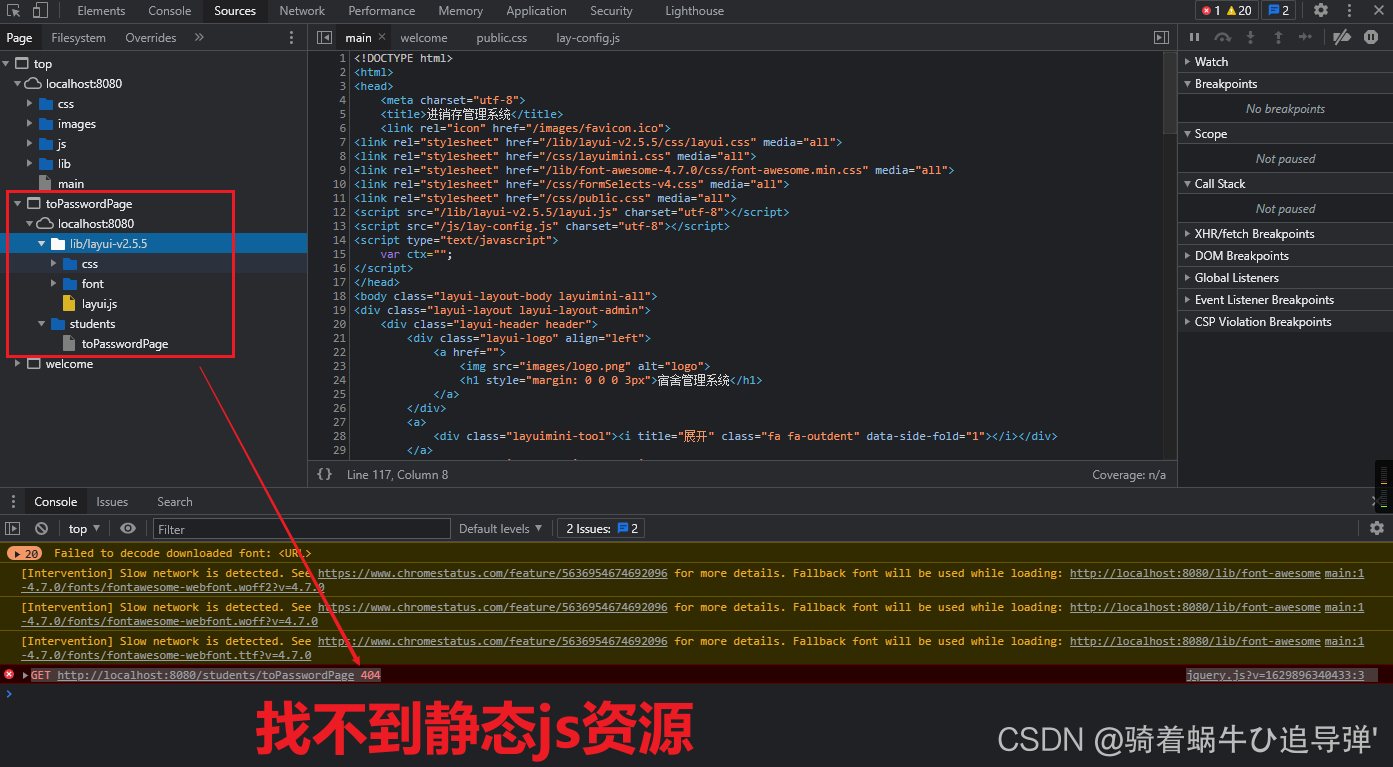
Task: Open the drawer three-dot menu beside Console
Action: [x=12, y=502]
